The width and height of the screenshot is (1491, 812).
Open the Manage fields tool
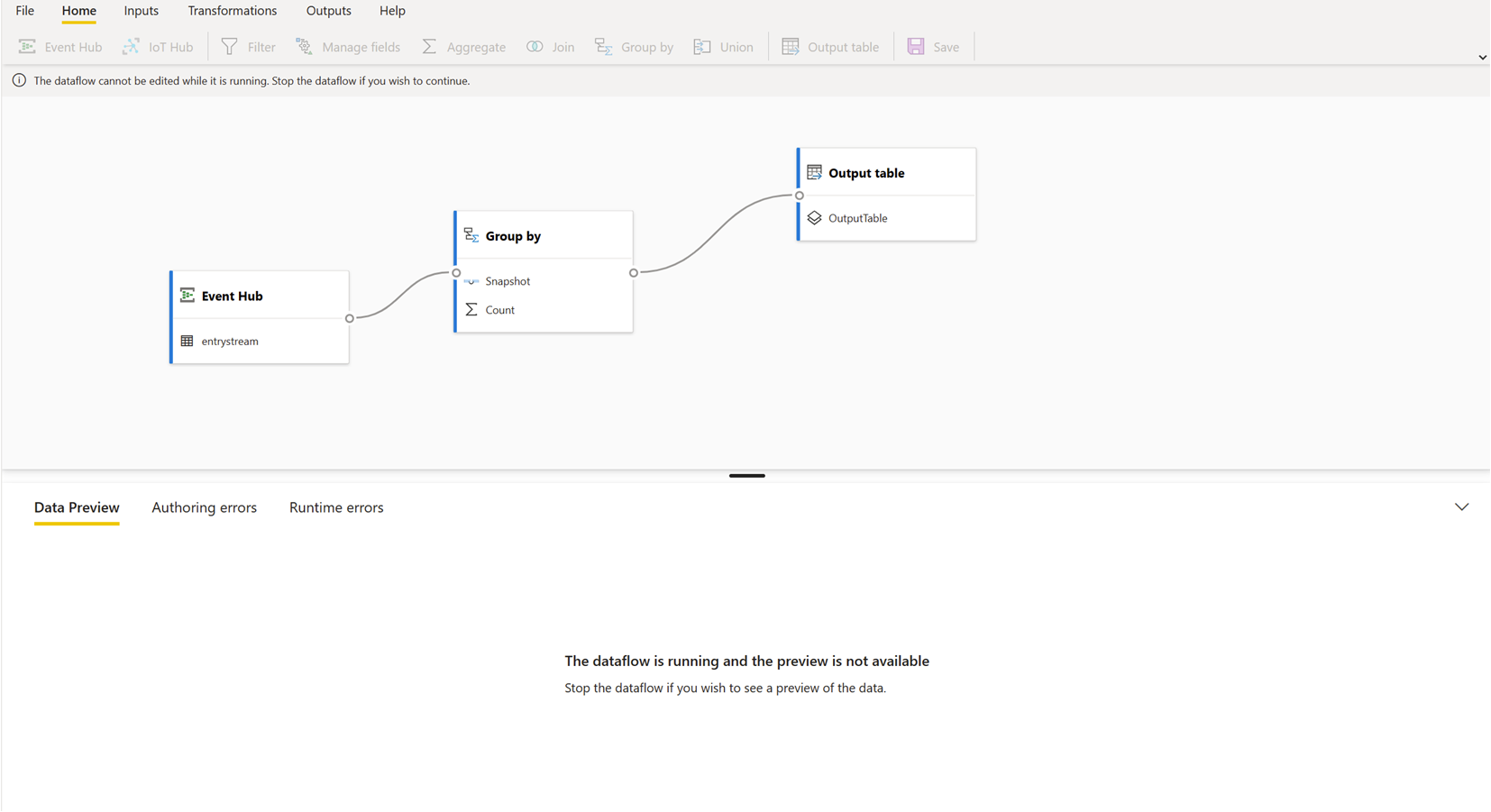coord(303,46)
